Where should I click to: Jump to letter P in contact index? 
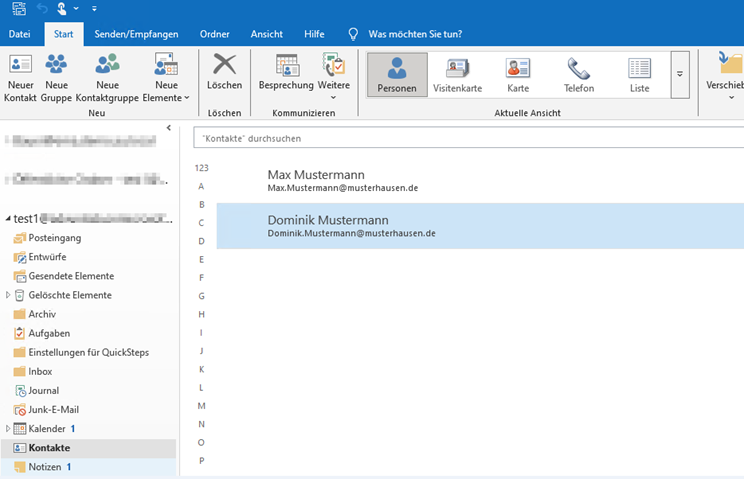[x=201, y=461]
